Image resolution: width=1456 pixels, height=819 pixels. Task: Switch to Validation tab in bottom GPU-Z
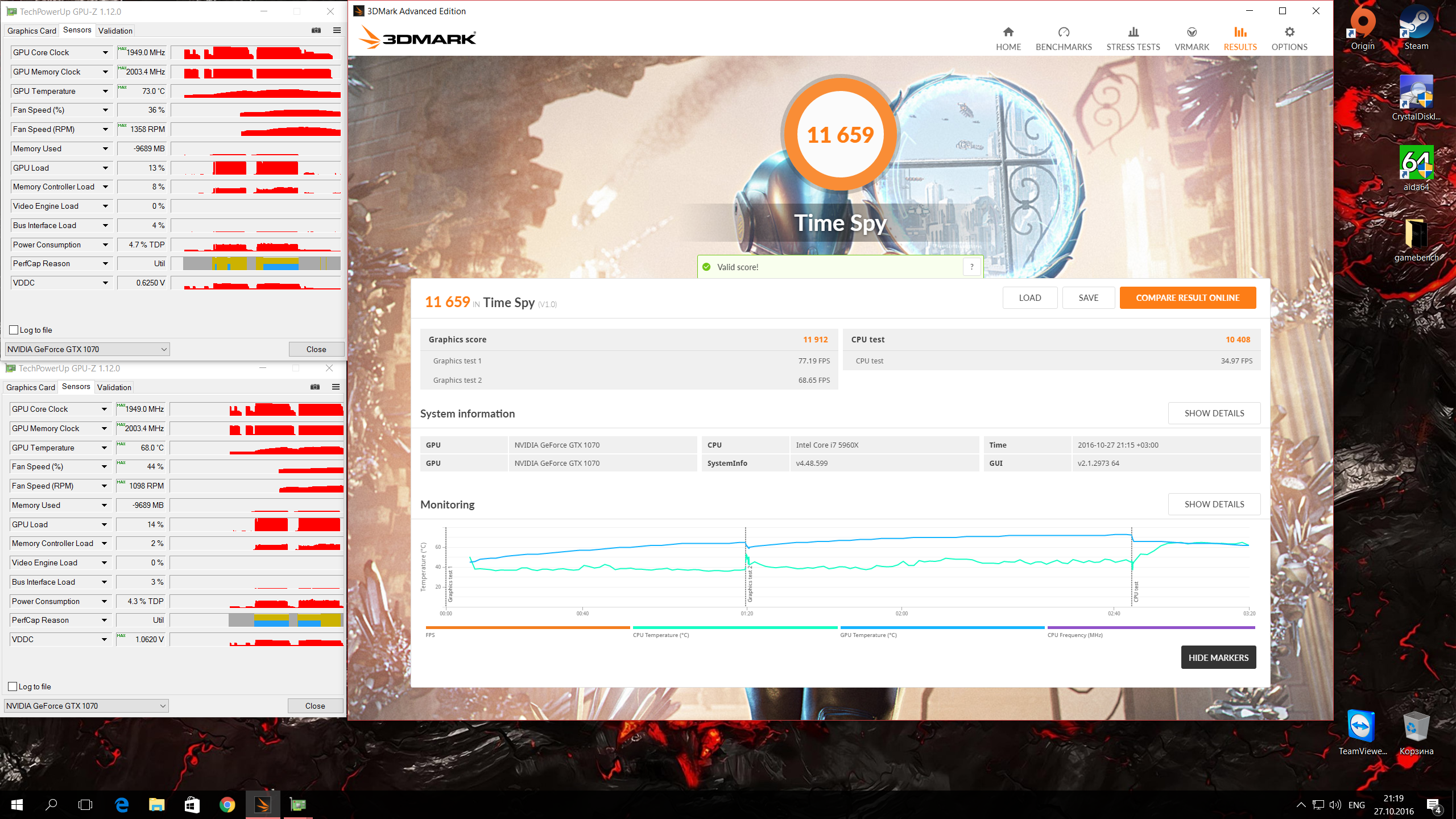click(114, 387)
